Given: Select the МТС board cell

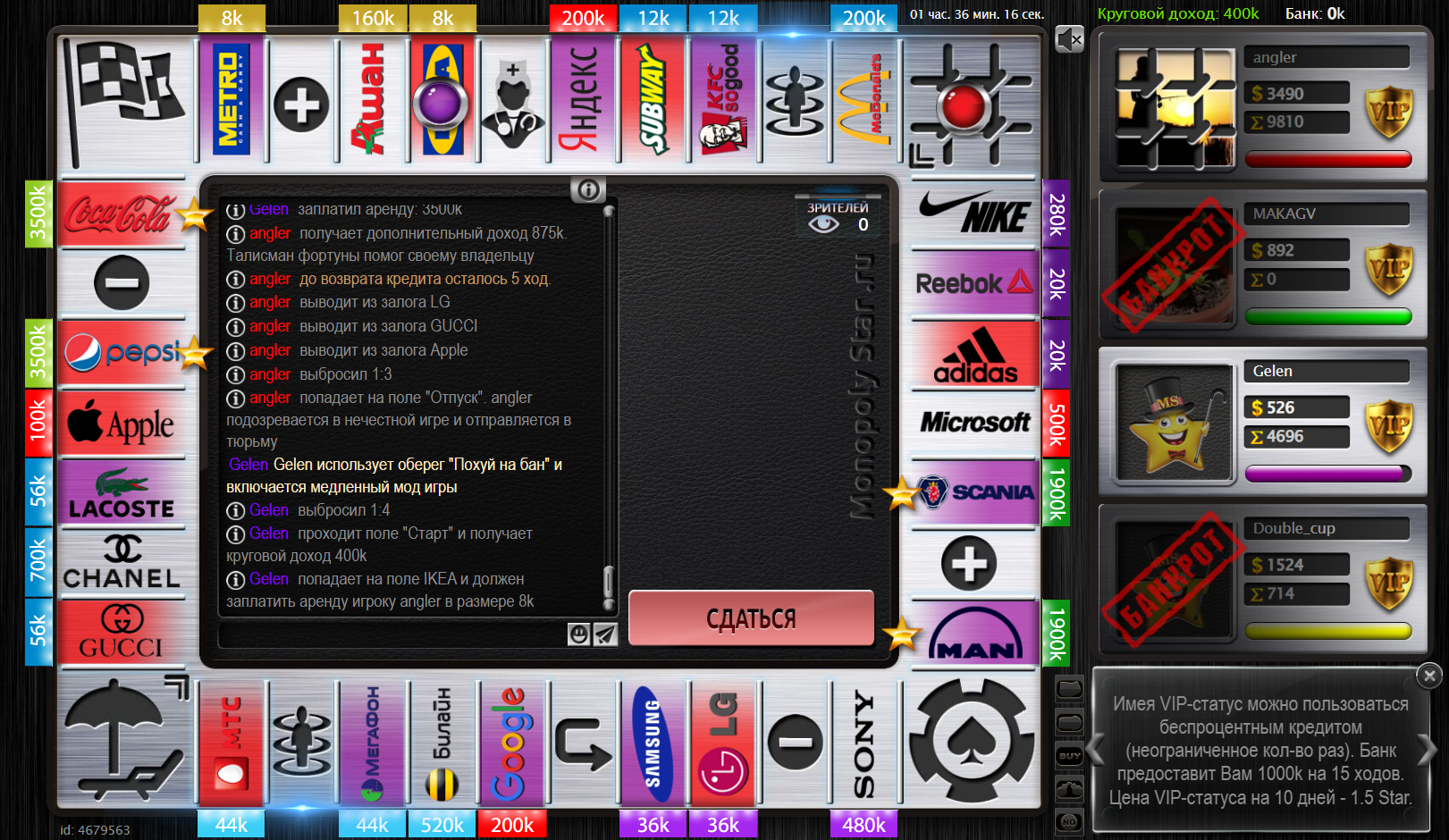Looking at the screenshot, I should [232, 743].
